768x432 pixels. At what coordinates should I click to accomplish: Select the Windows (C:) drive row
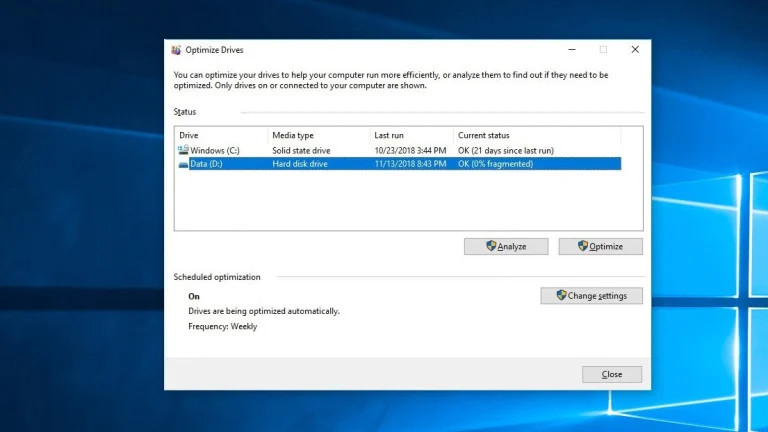coord(215,151)
